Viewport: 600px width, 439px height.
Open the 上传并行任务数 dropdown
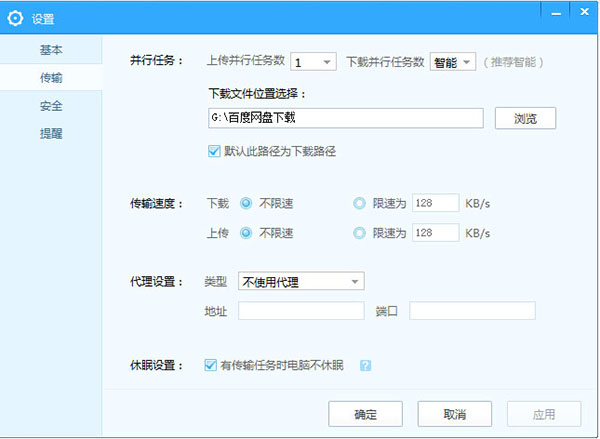point(313,62)
